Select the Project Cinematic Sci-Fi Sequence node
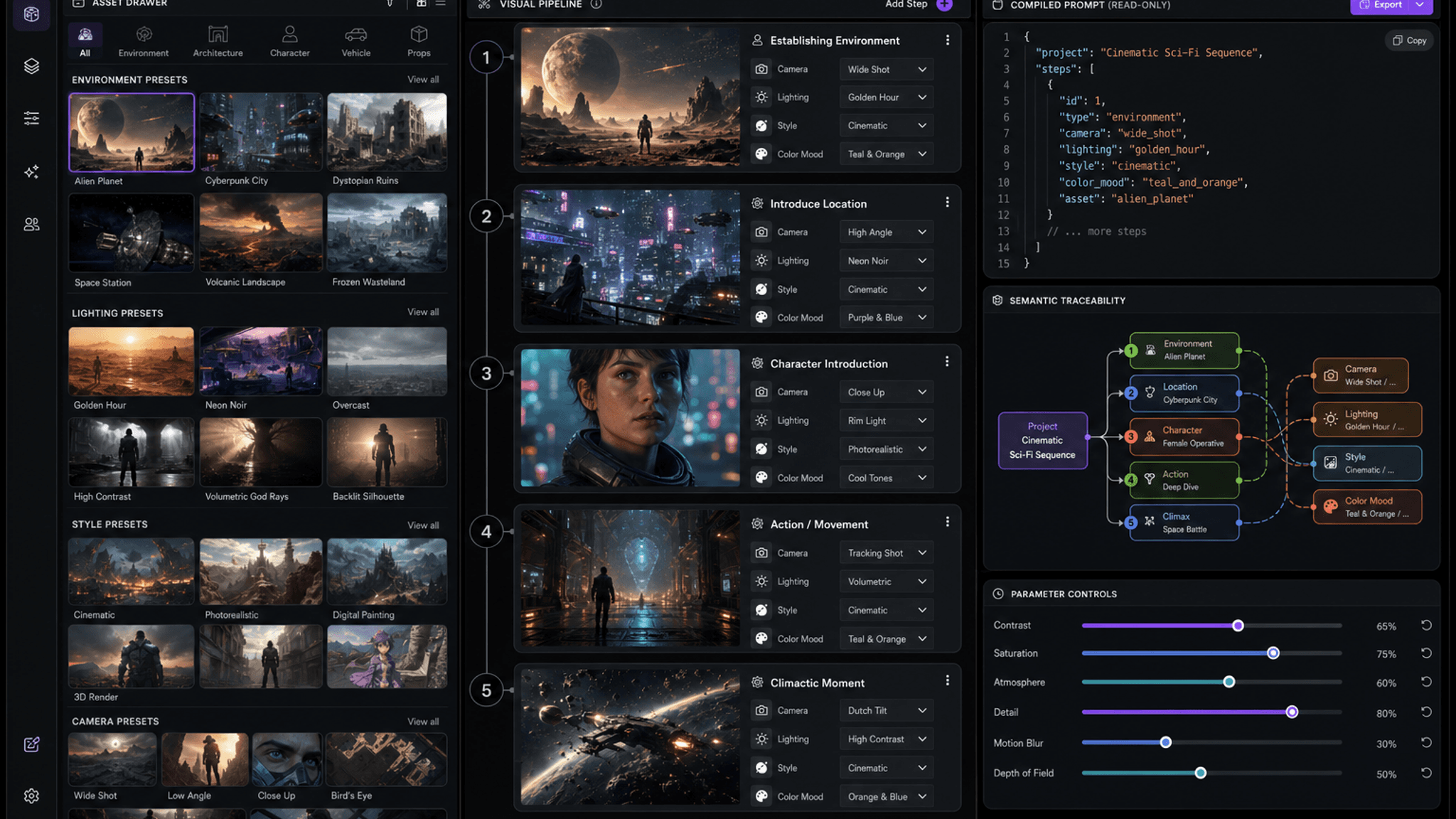 click(x=1042, y=441)
